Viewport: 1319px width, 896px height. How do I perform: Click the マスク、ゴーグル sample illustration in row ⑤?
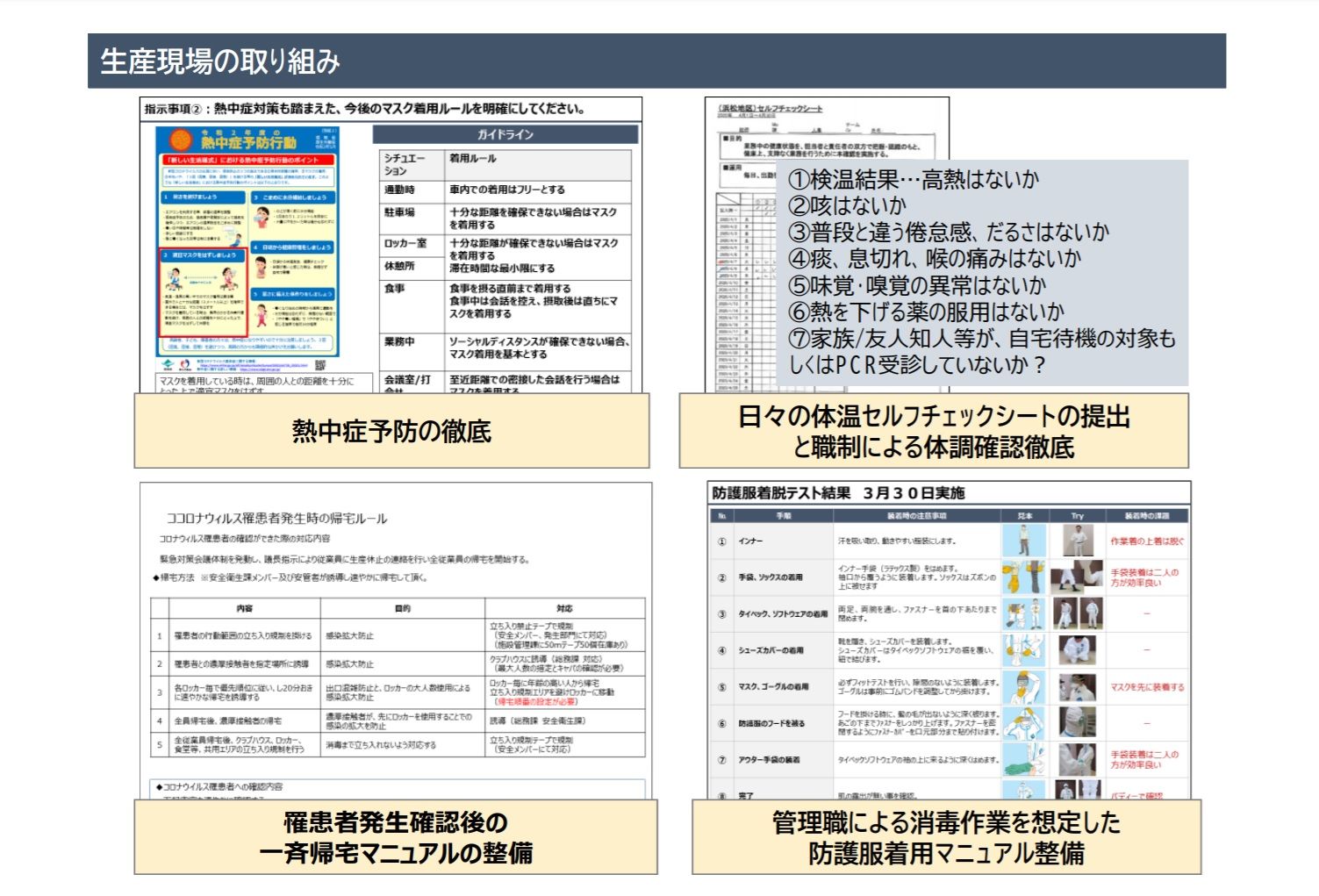pyautogui.click(x=1024, y=687)
